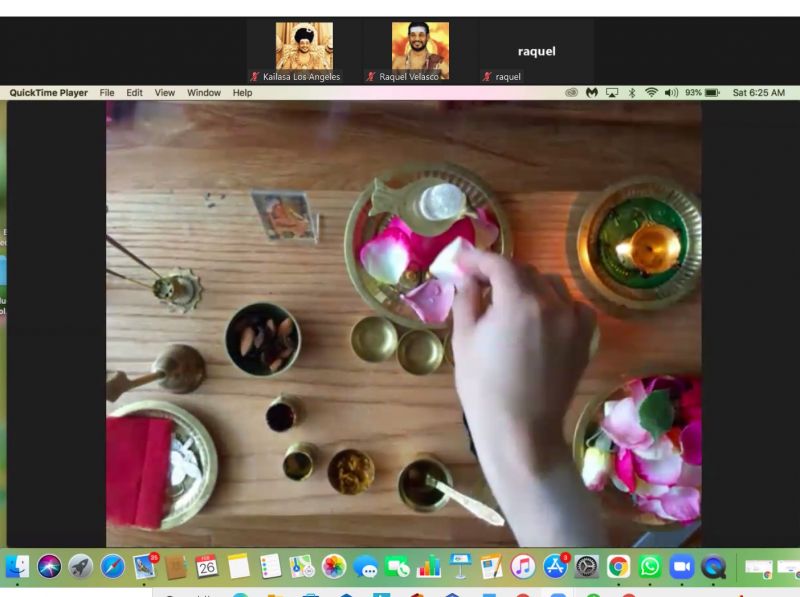Open WhatsApp from the dock

[x=650, y=567]
